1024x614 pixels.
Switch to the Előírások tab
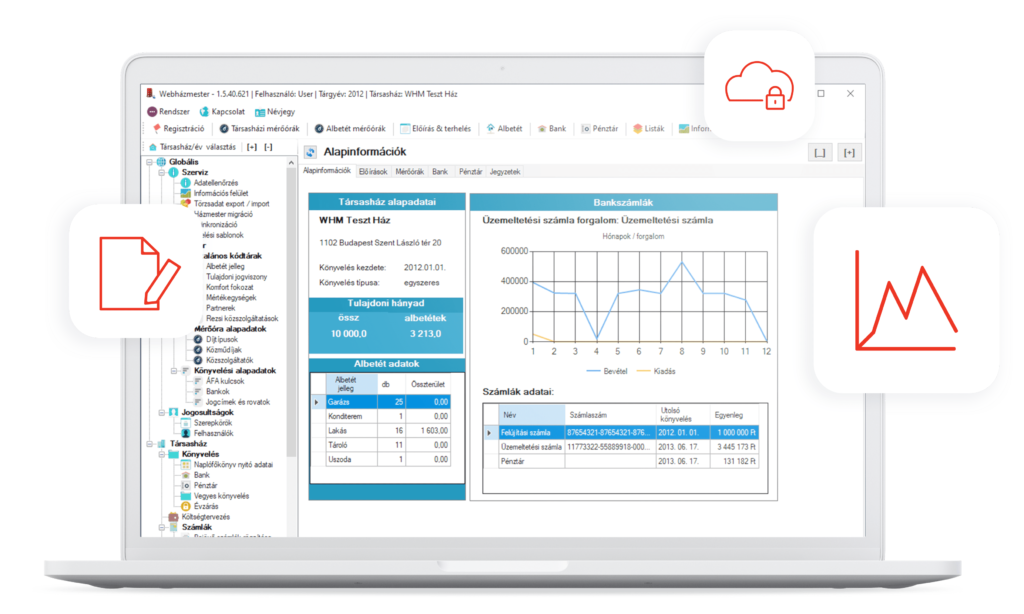[x=374, y=172]
